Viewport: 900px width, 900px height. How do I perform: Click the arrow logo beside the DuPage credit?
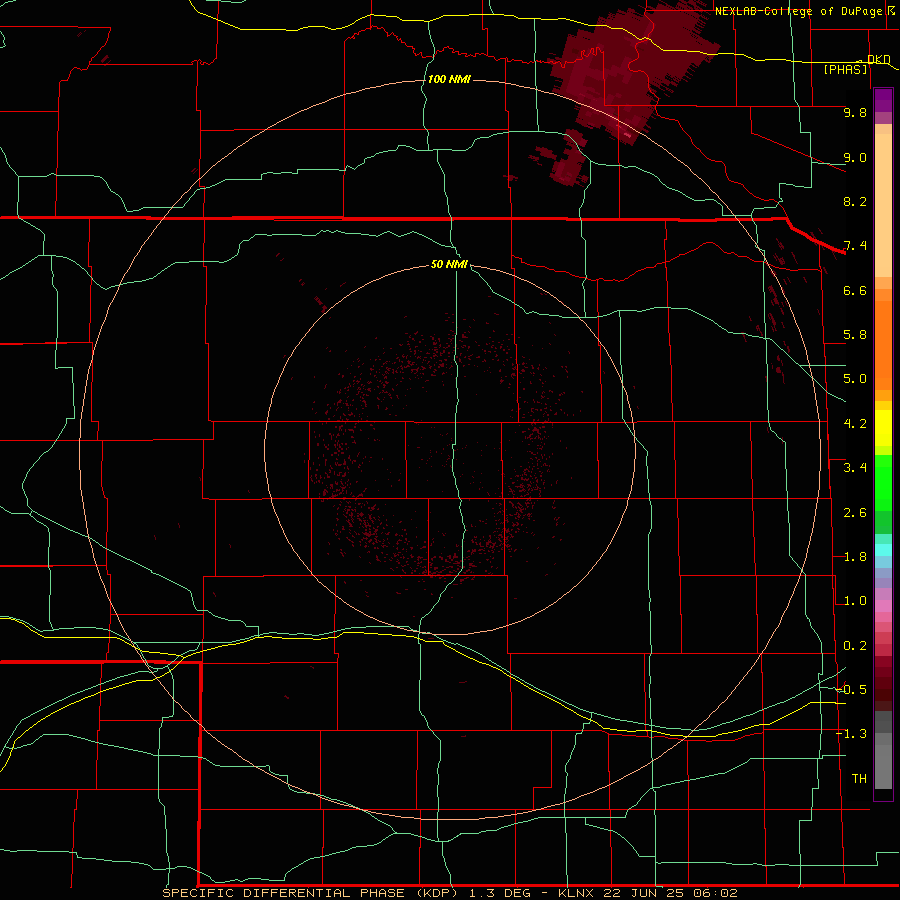(x=893, y=11)
